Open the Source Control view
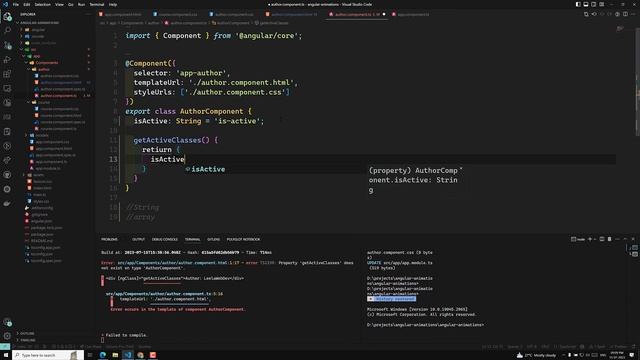 [7, 45]
